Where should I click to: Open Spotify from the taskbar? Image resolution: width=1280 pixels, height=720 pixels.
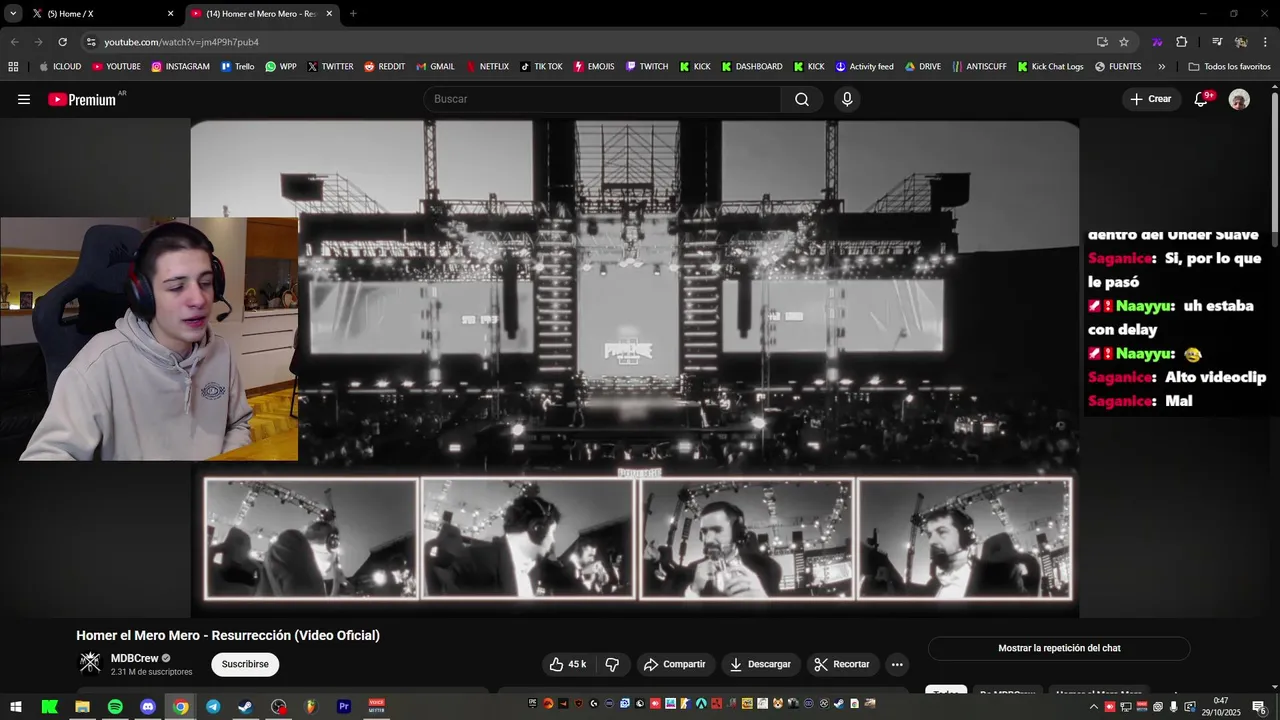tap(115, 706)
